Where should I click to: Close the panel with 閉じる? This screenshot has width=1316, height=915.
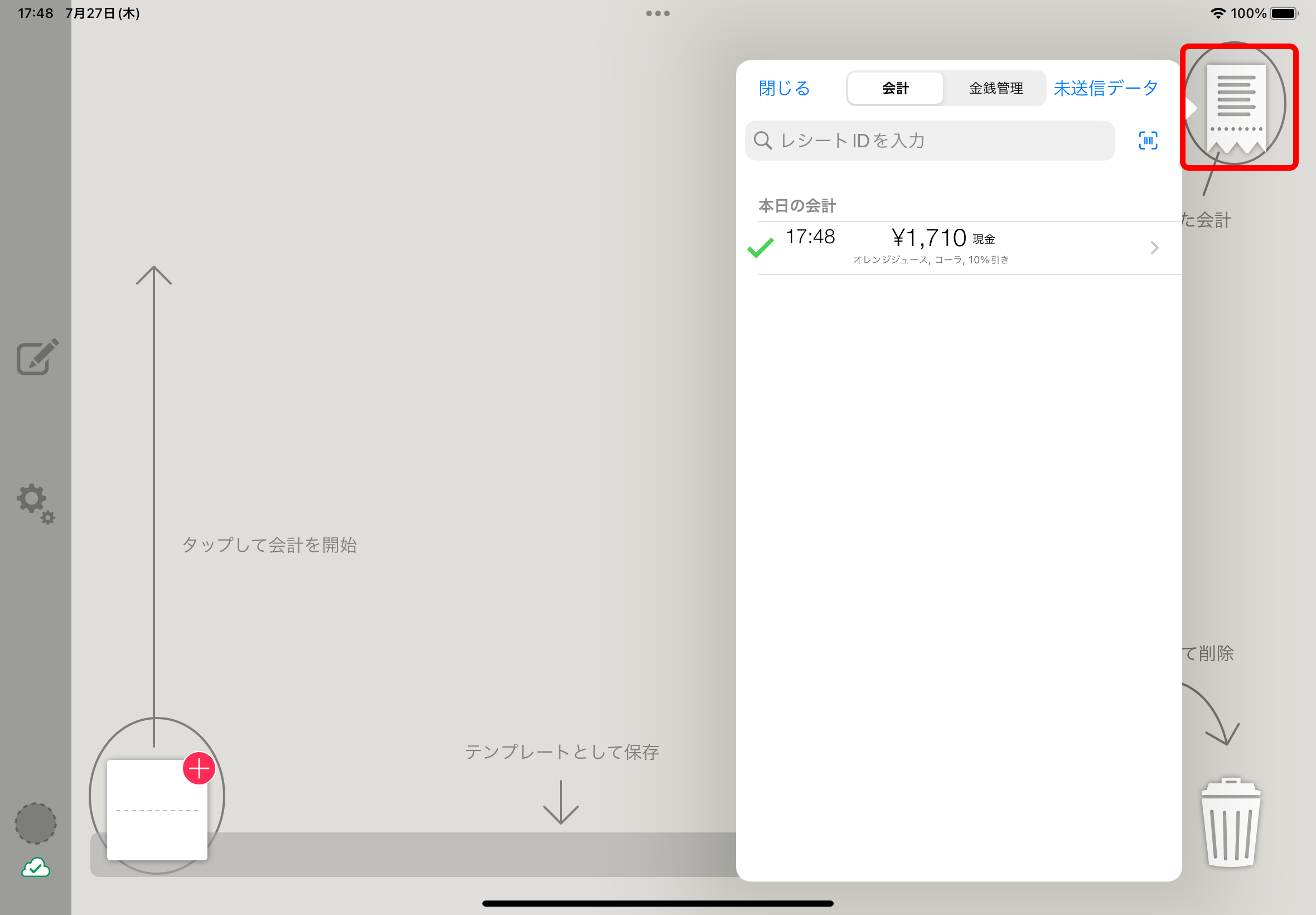[x=785, y=88]
